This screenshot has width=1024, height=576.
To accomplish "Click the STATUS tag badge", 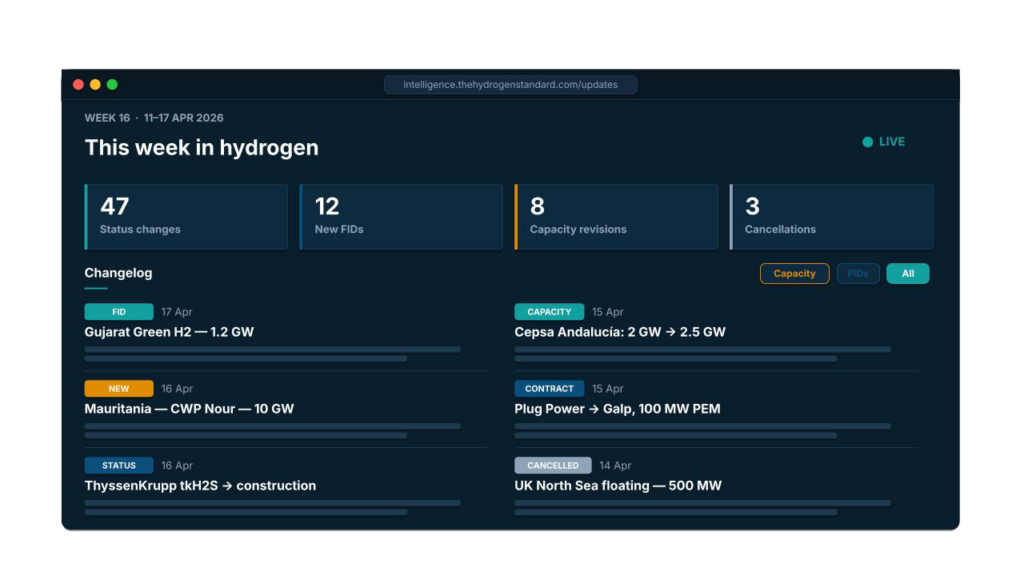I will (119, 466).
